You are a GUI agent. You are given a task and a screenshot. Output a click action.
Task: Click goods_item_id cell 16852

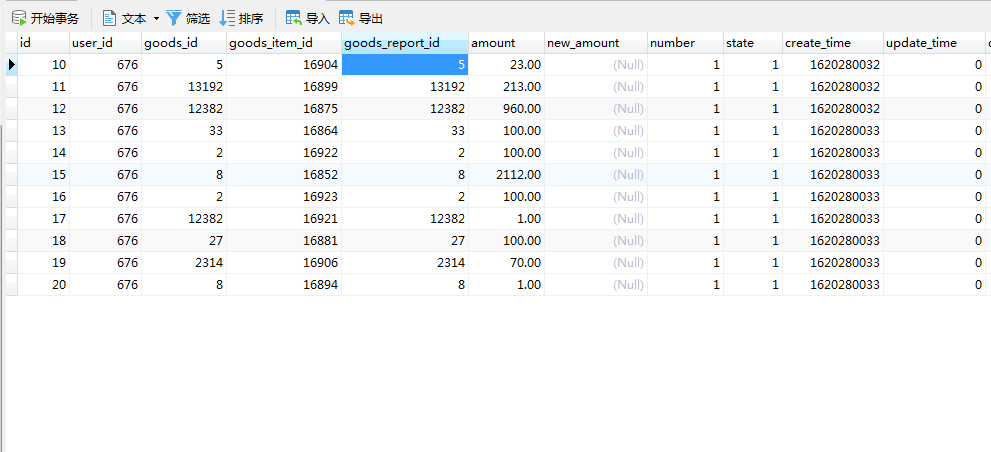[284, 174]
